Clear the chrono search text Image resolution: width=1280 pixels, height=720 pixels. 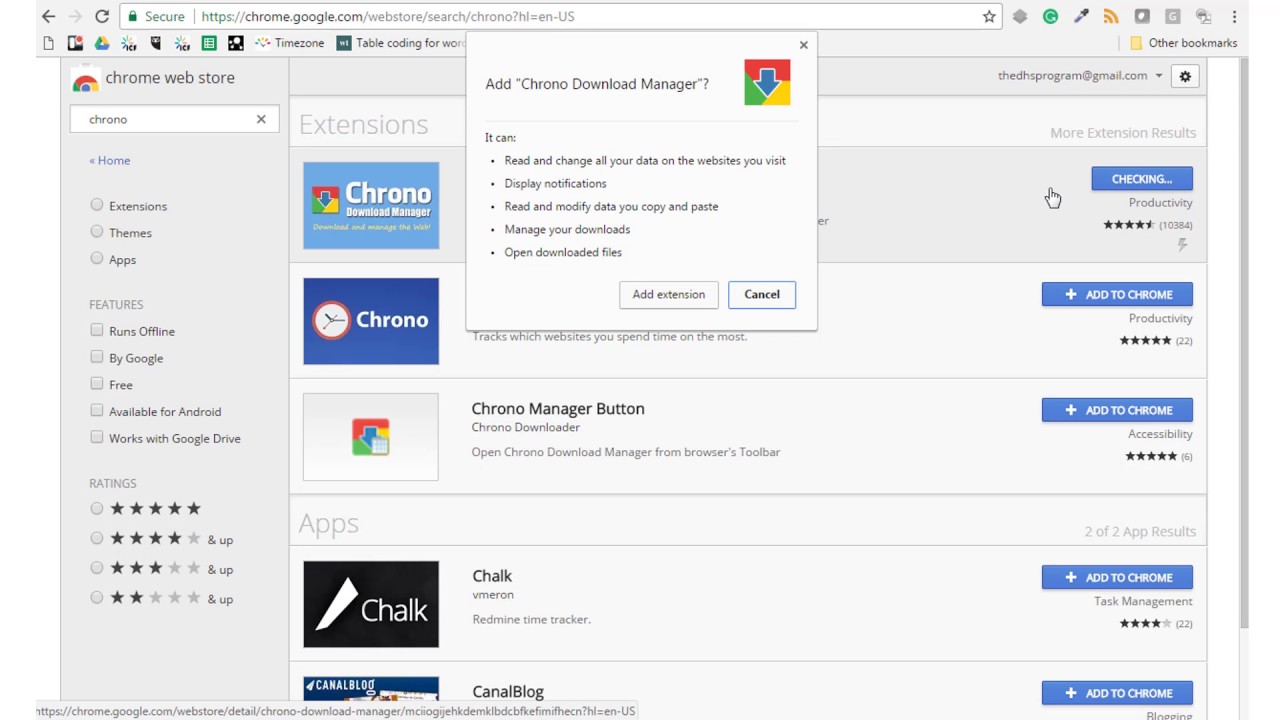(x=261, y=119)
